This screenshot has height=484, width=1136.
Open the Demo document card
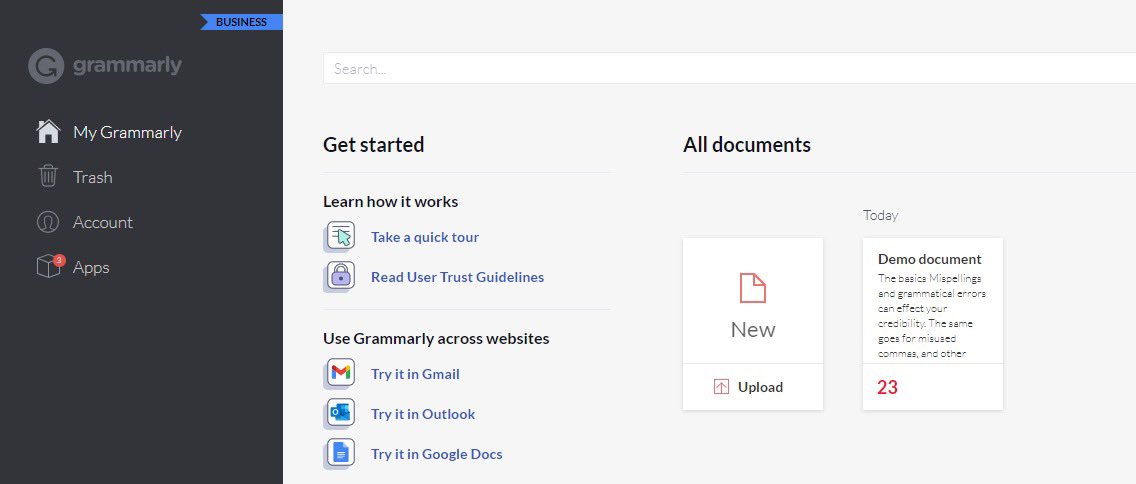click(x=932, y=323)
